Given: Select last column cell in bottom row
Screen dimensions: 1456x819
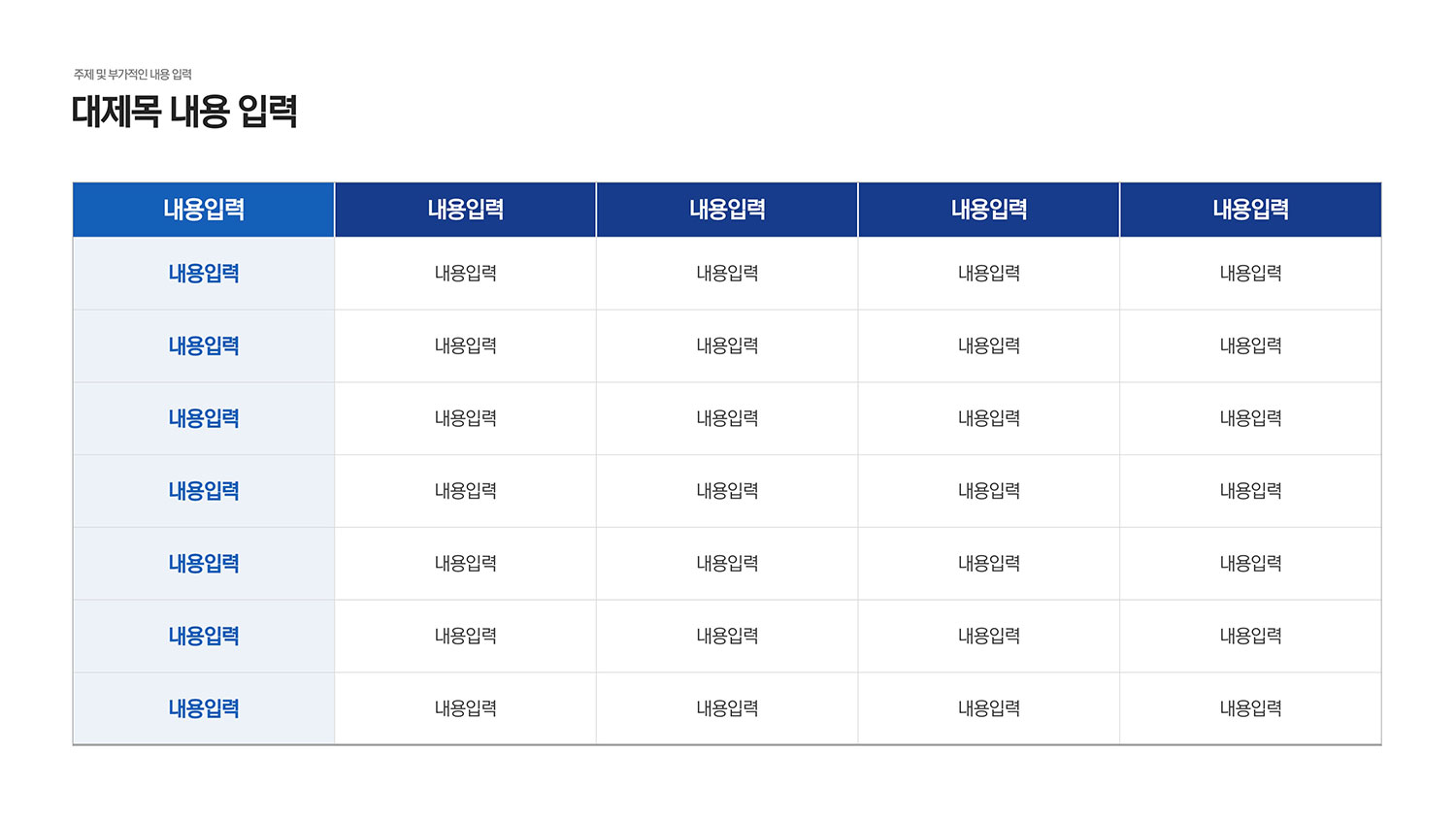Looking at the screenshot, I should (x=1251, y=708).
